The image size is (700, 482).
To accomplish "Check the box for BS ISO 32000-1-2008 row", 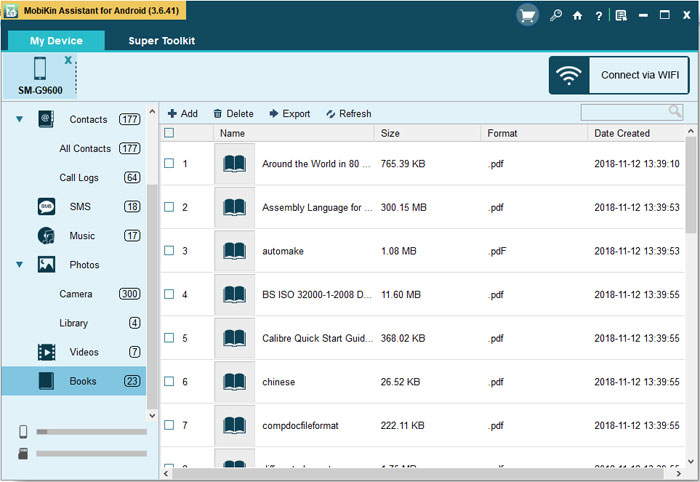I will pos(169,294).
